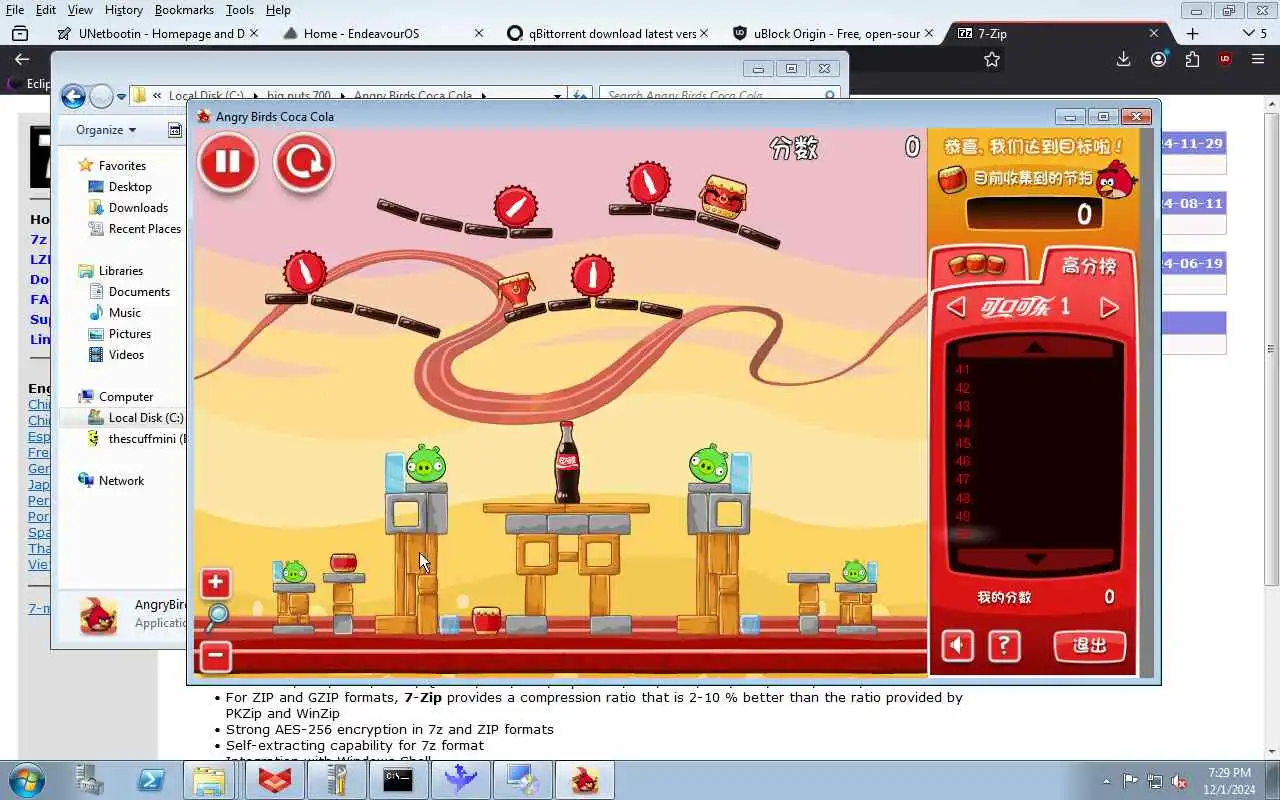Open the Command Prompt taskbar icon
Viewport: 1280px width, 800px height.
(398, 780)
